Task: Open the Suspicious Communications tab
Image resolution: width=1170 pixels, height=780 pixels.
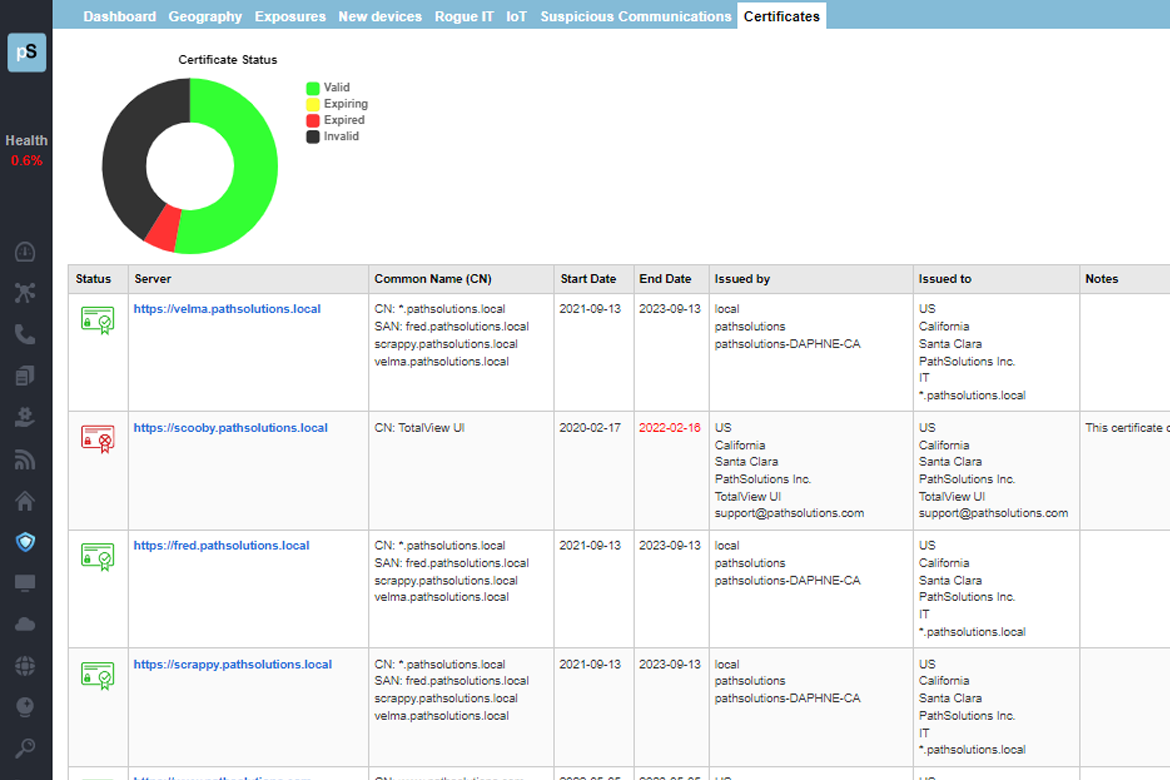Action: (x=636, y=16)
